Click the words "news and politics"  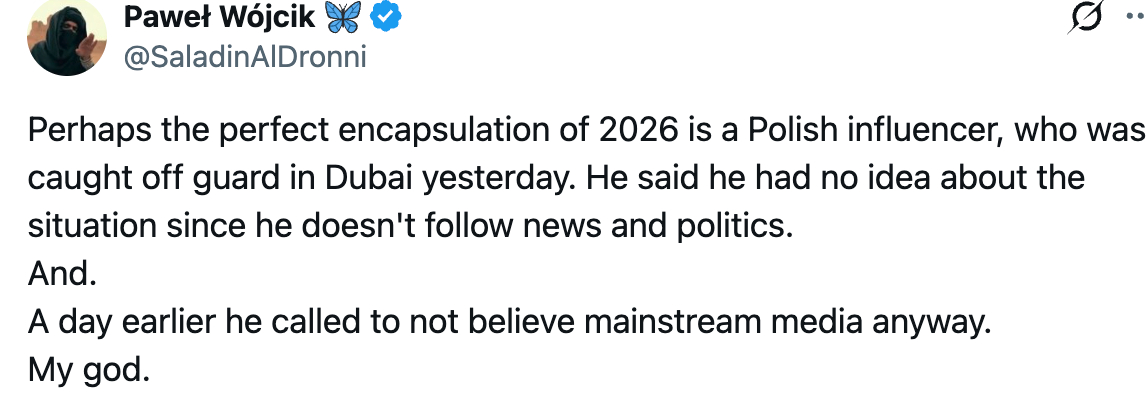[670, 227]
